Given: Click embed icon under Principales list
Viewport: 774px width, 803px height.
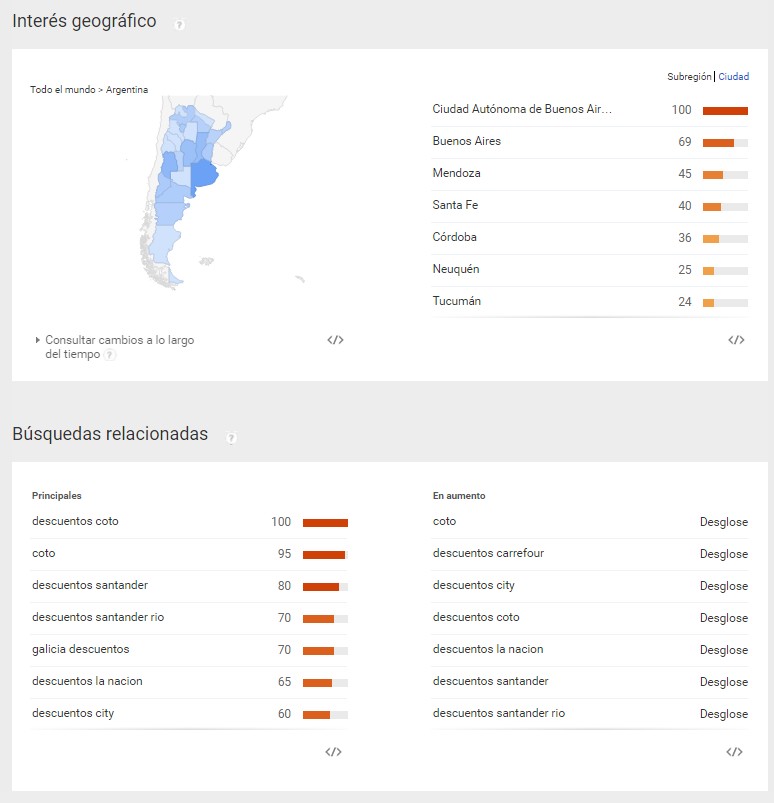Looking at the screenshot, I should click(x=333, y=752).
